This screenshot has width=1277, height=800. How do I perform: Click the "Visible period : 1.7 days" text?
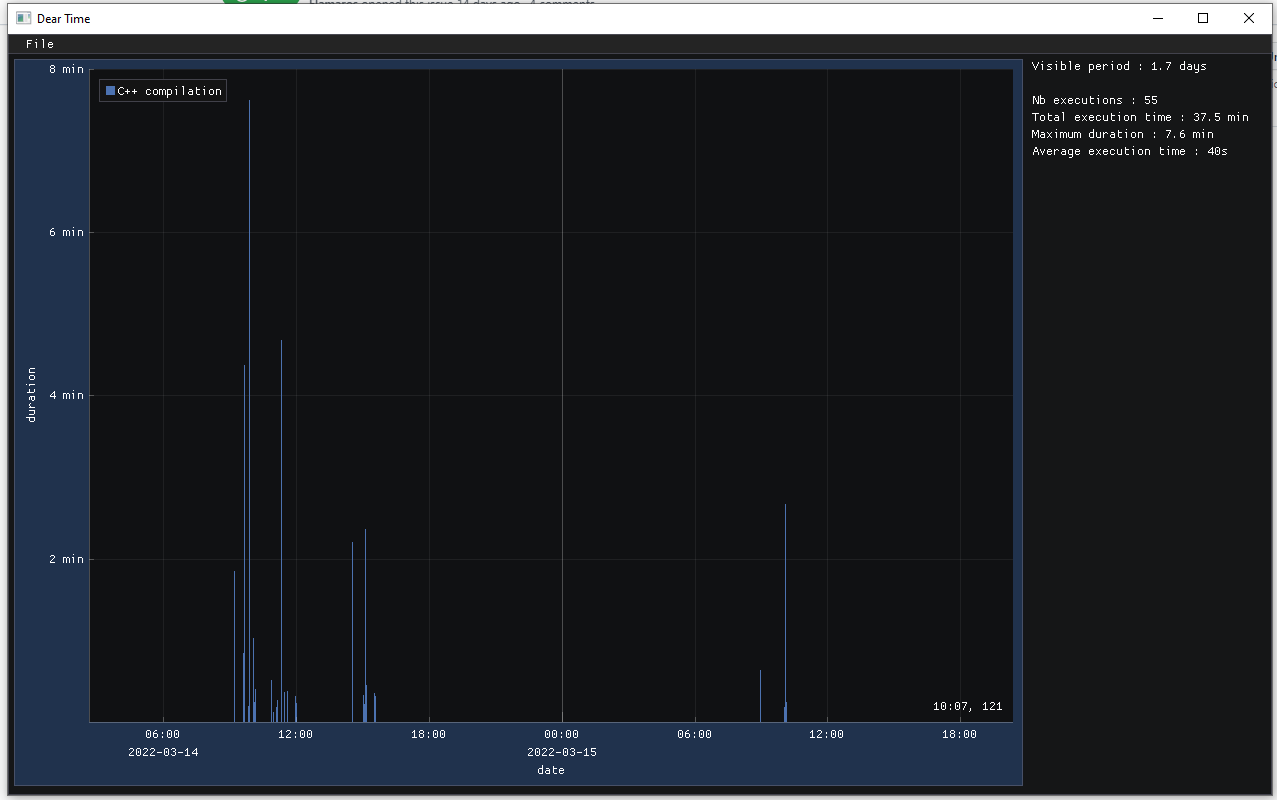click(1118, 65)
